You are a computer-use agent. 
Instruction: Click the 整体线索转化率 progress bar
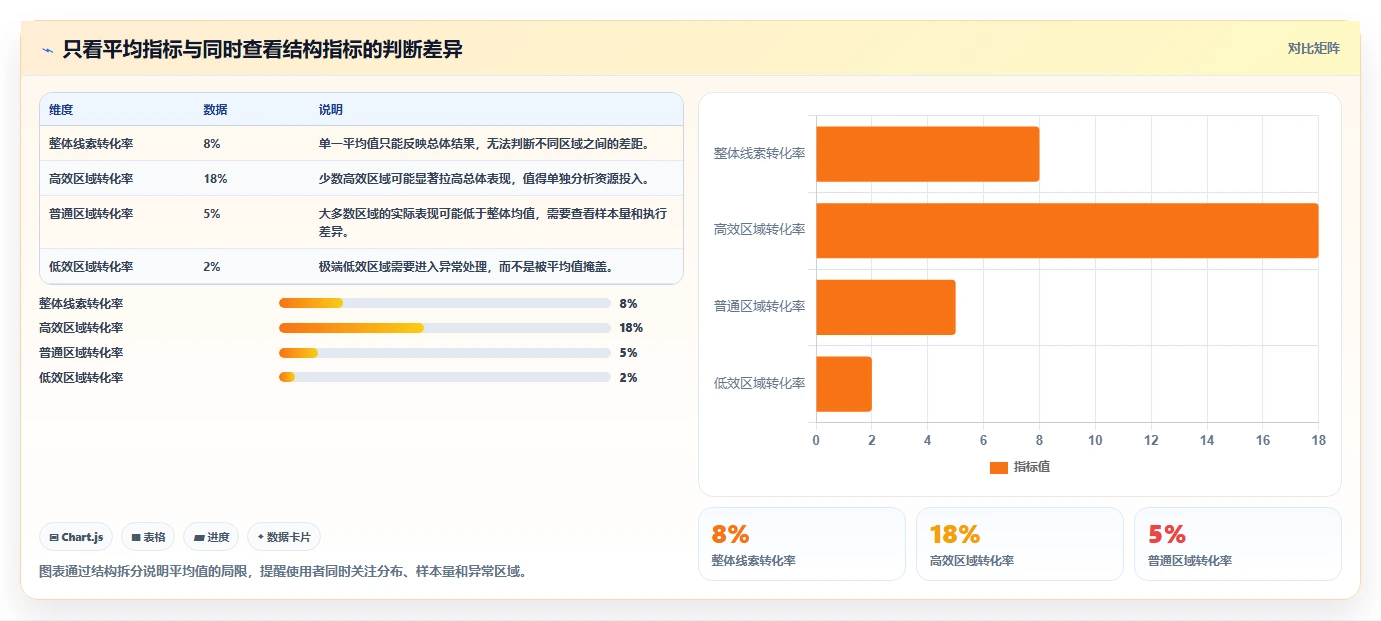click(445, 303)
